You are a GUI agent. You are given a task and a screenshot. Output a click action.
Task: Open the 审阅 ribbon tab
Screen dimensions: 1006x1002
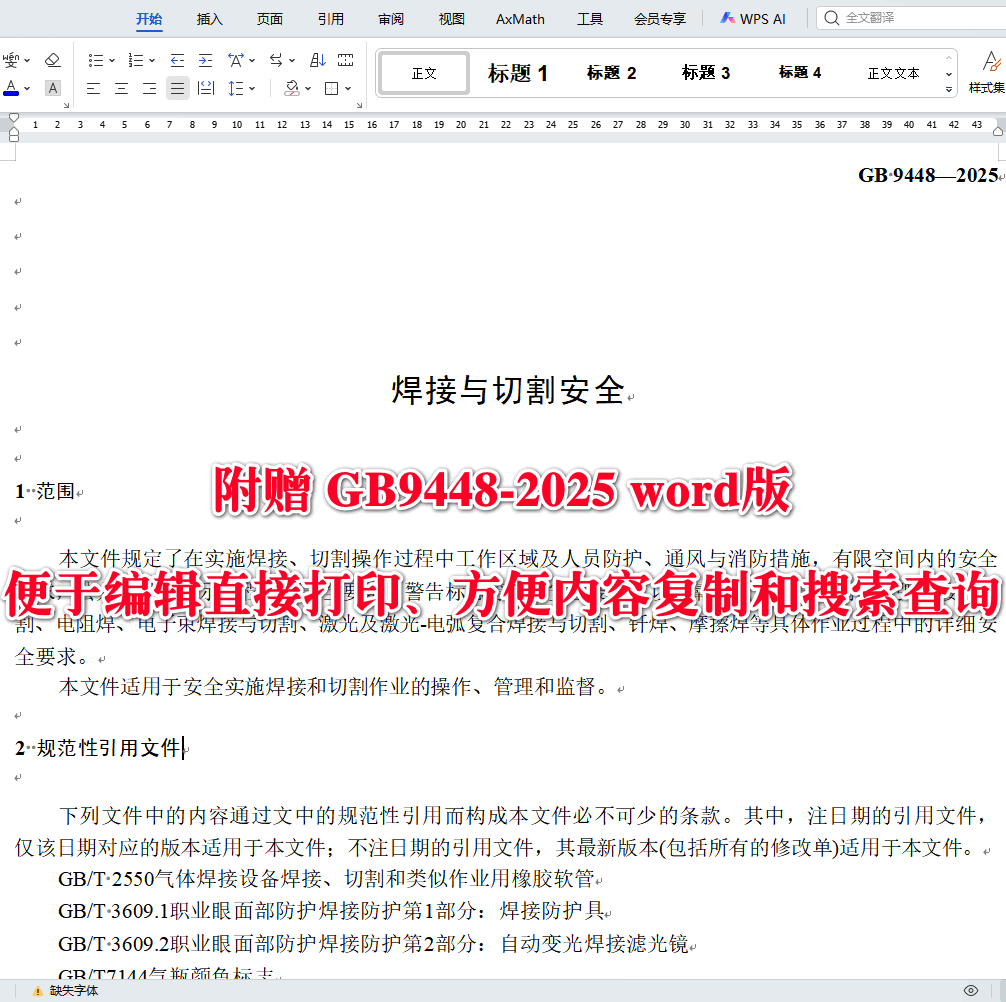390,18
